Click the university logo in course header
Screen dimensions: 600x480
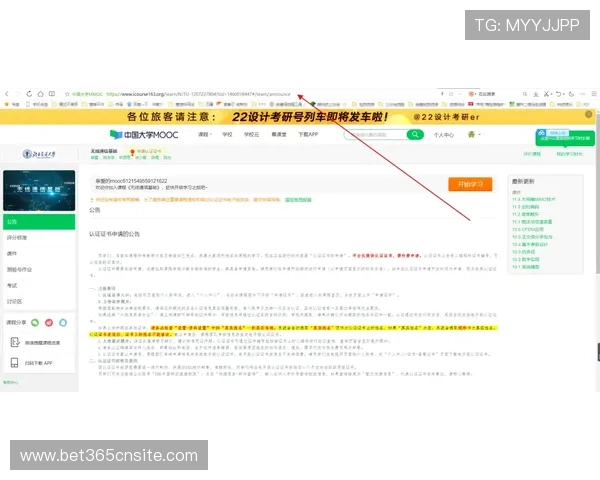39,154
